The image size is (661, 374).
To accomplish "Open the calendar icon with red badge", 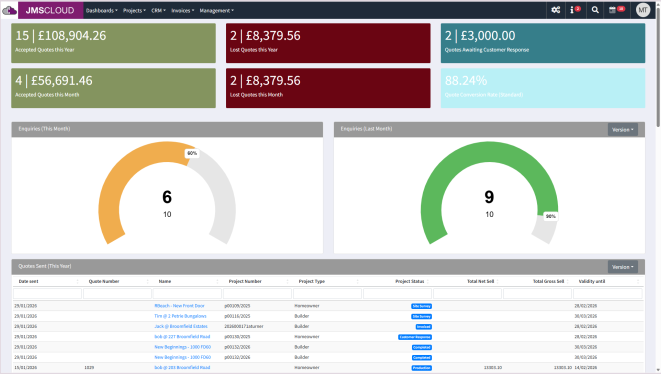I will [617, 10].
